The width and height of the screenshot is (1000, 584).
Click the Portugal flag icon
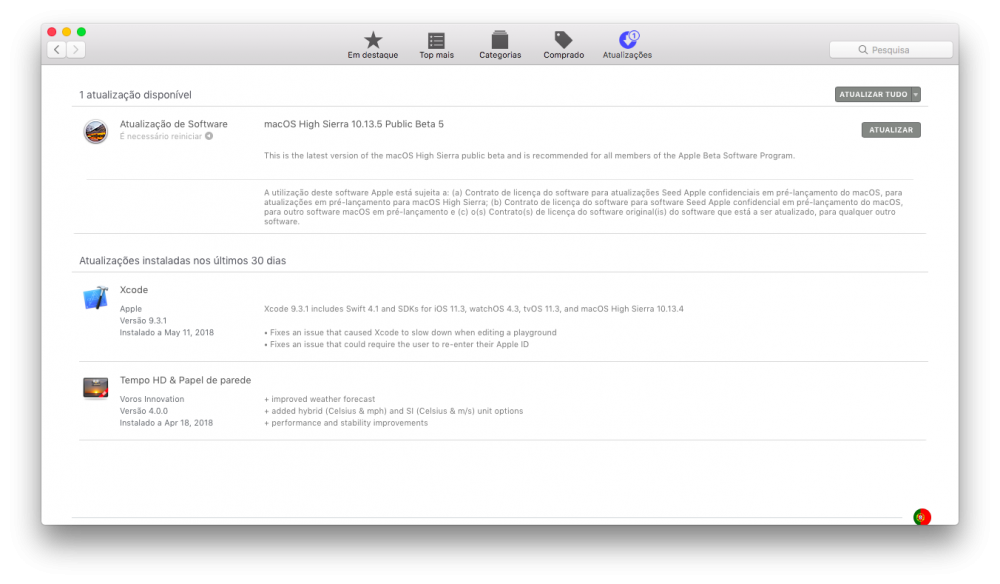point(922,517)
